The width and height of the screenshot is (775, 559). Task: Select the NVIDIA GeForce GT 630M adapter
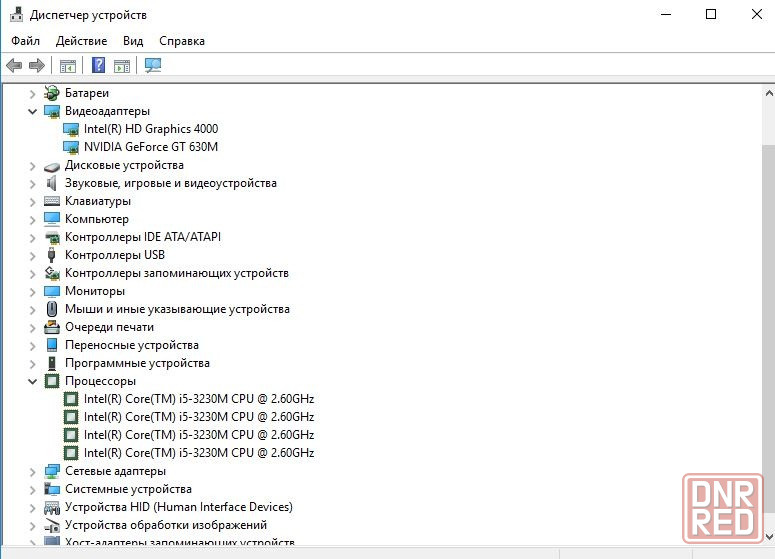pos(150,147)
